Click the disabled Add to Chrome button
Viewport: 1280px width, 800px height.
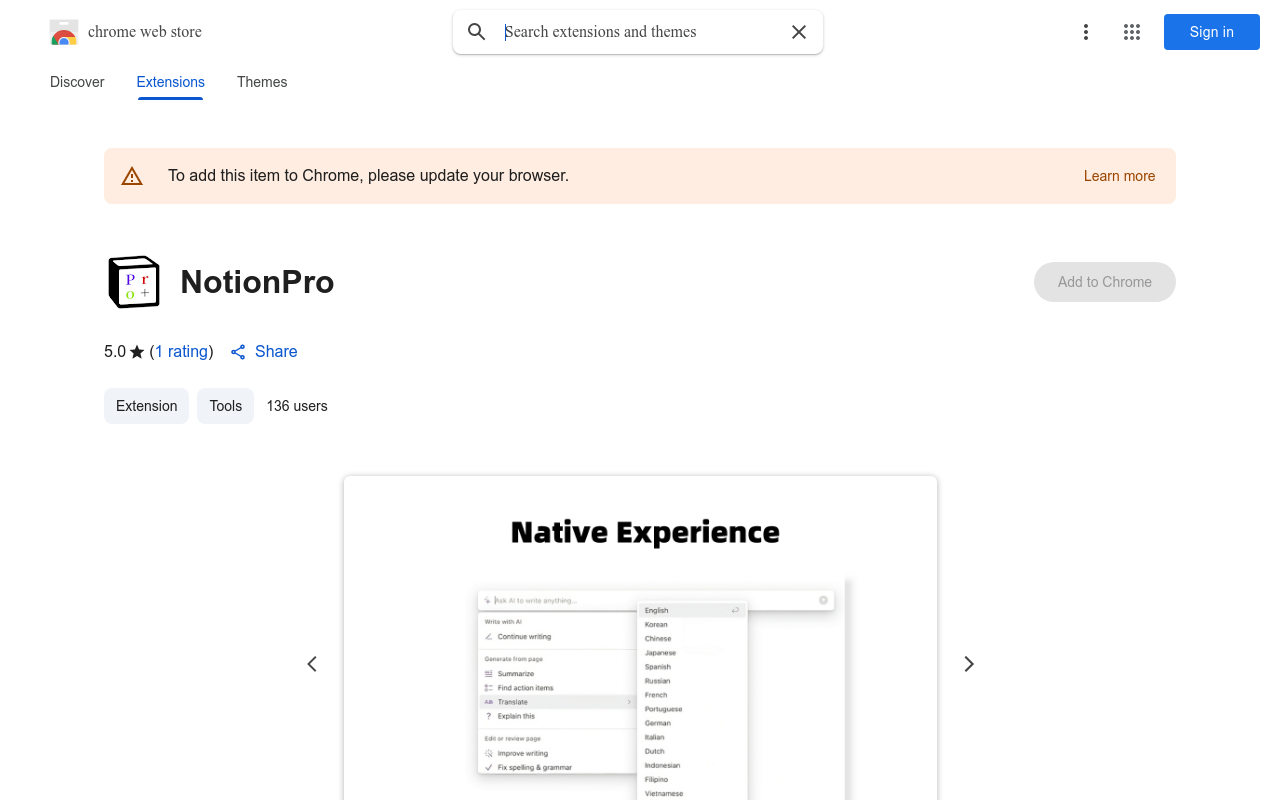1105,282
